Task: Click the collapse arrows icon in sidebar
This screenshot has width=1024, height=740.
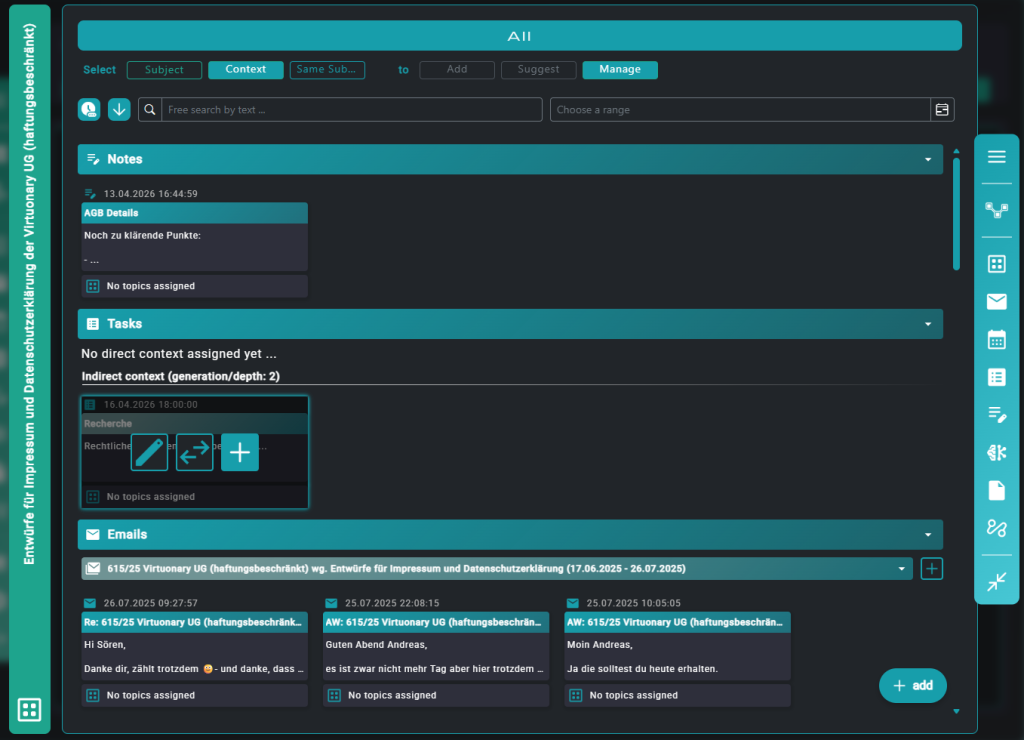Action: click(996, 582)
